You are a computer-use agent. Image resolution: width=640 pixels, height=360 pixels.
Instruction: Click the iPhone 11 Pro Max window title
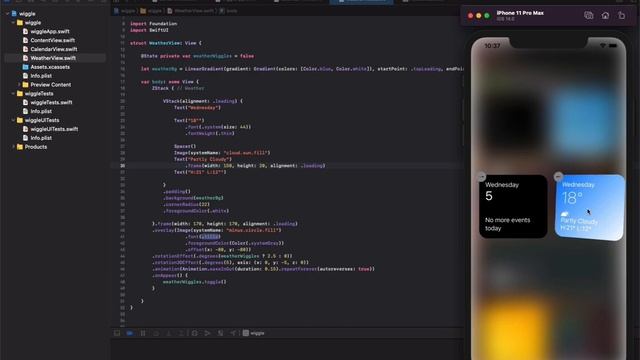coord(520,13)
